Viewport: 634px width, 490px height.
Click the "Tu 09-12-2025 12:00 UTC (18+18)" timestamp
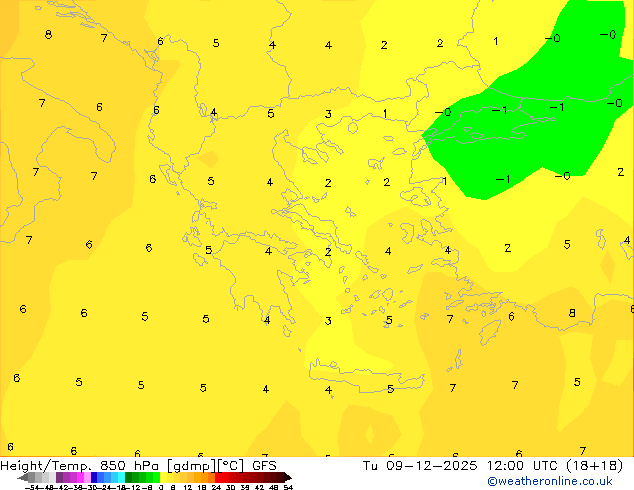pyautogui.click(x=492, y=466)
